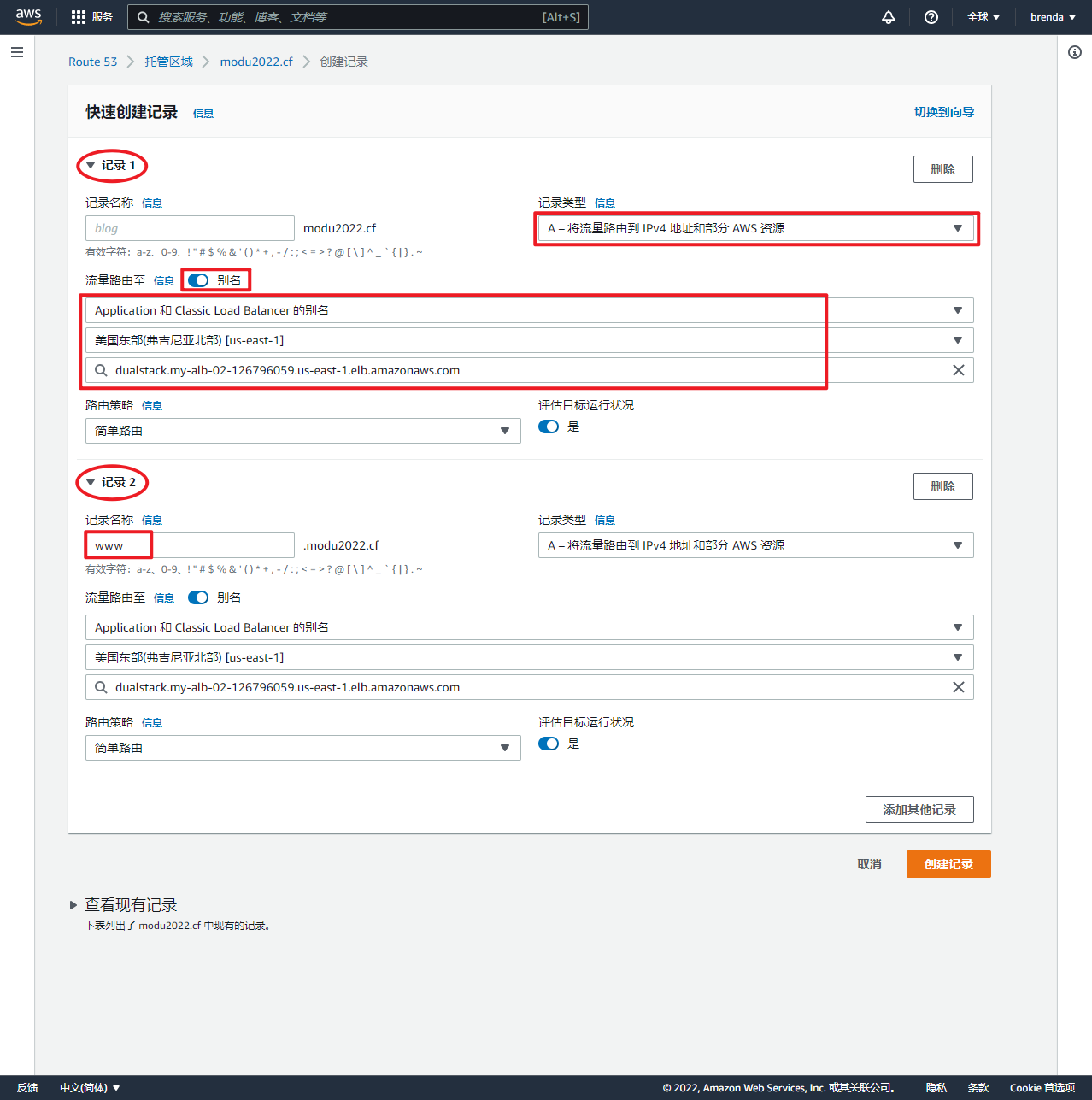Open the hamburger side navigation menu
1092x1100 pixels.
(17, 52)
